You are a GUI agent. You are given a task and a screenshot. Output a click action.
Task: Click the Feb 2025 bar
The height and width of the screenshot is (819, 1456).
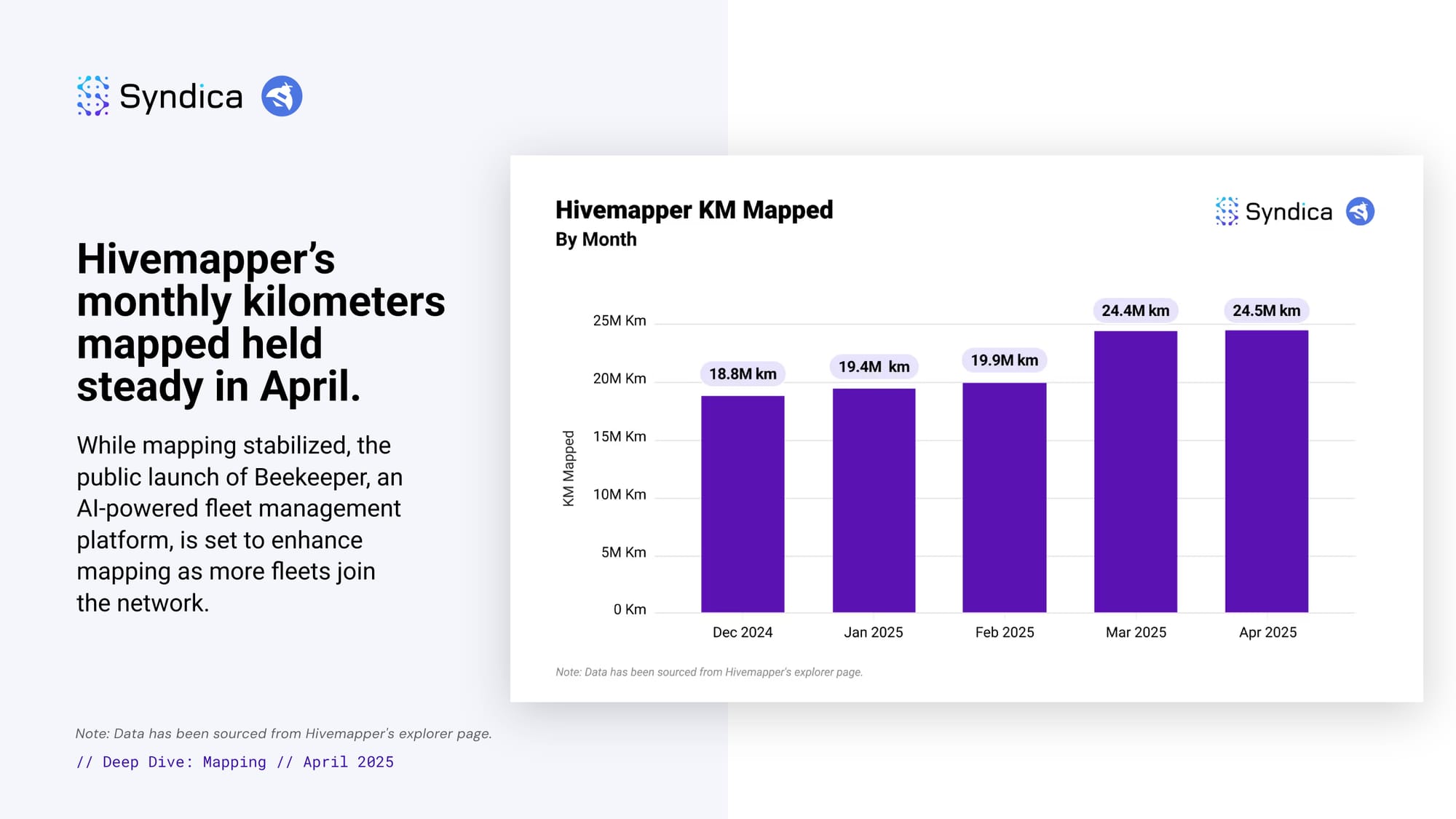[x=1004, y=497]
